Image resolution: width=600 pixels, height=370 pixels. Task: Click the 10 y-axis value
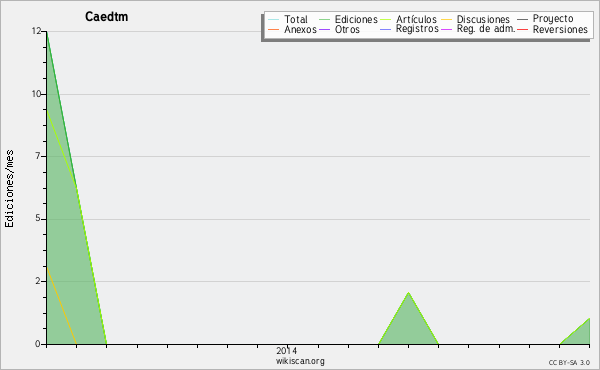36,94
